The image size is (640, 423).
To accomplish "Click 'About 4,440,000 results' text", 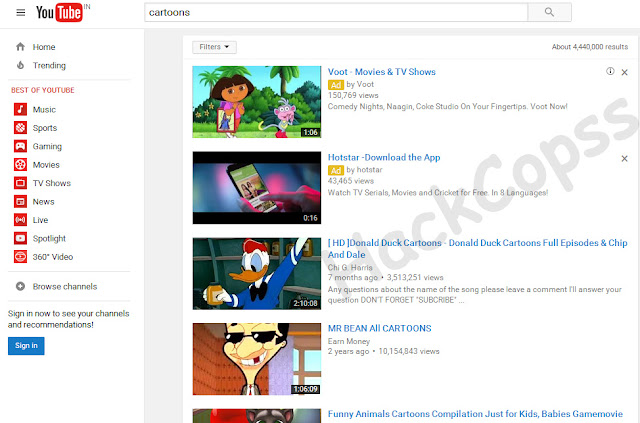I will coord(590,47).
